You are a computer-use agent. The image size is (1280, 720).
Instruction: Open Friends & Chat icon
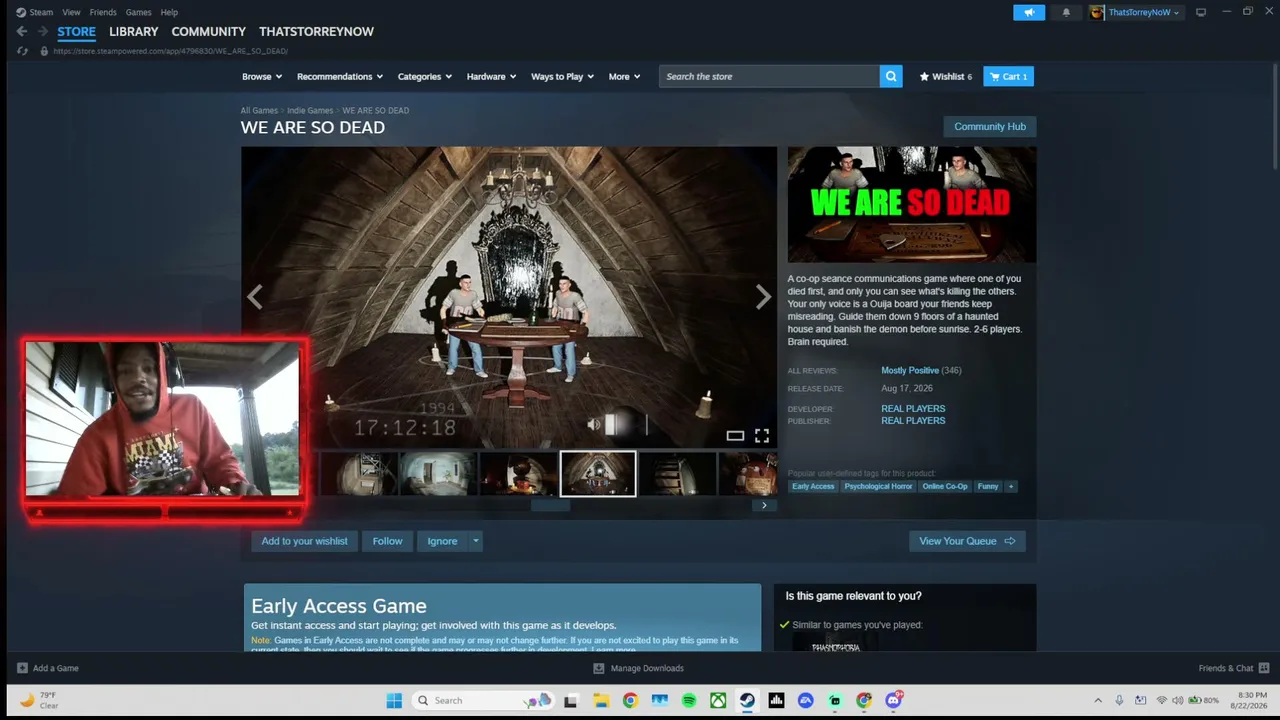[x=1264, y=668]
